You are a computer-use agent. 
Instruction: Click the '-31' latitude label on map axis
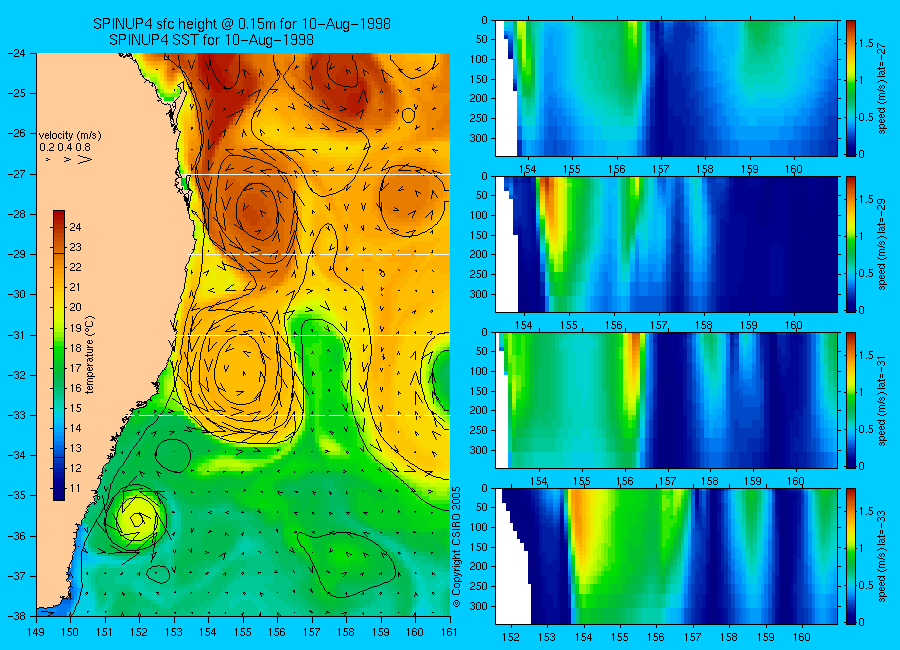(17, 335)
